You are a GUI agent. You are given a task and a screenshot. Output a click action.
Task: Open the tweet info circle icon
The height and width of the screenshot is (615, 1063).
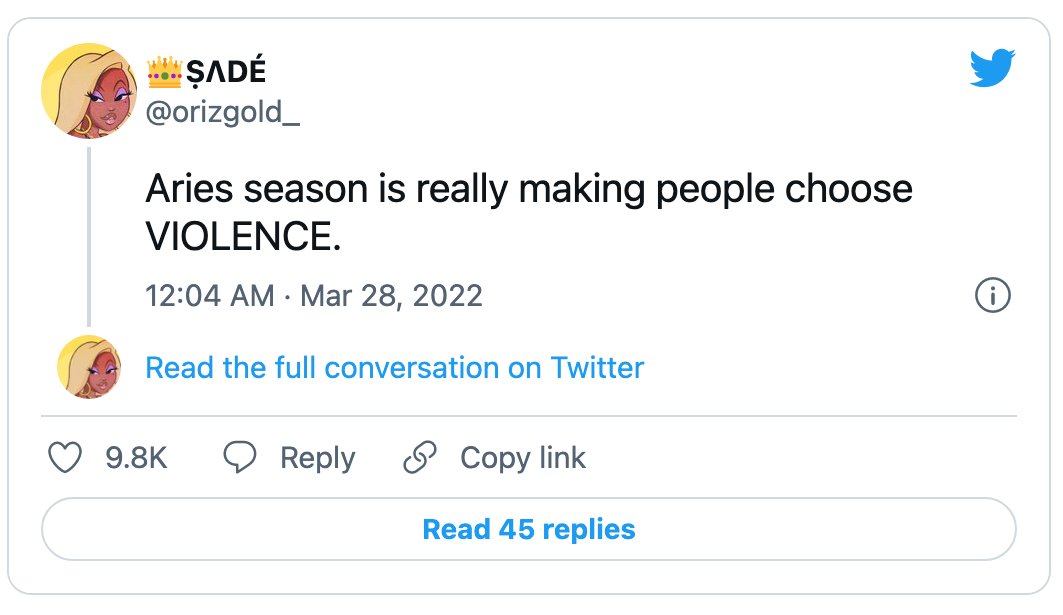click(x=992, y=296)
